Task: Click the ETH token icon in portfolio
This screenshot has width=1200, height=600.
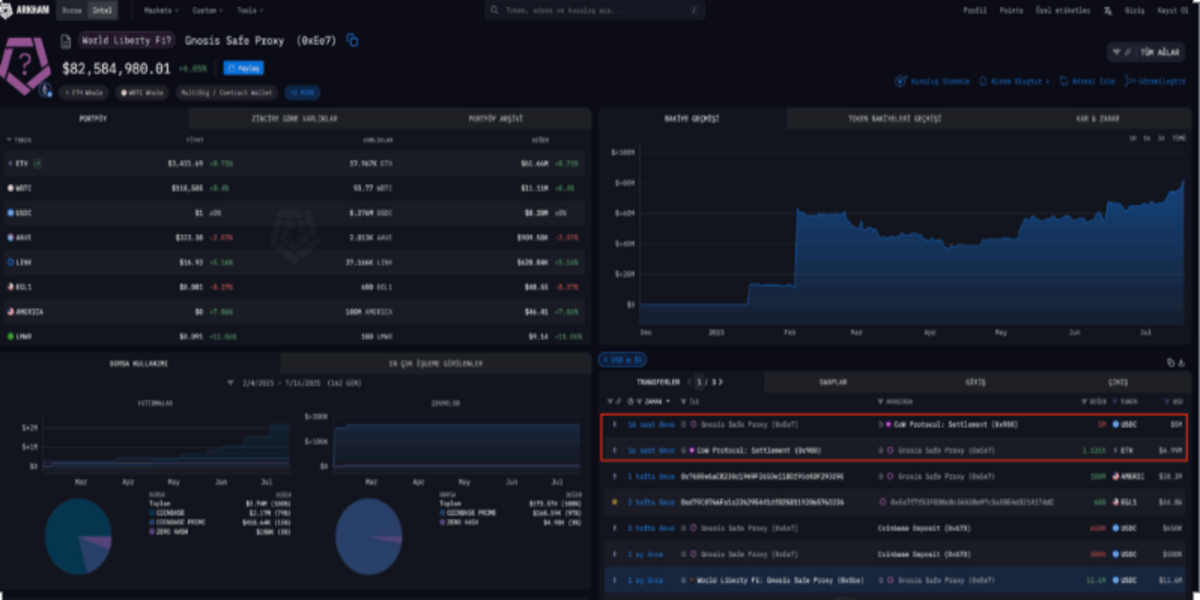Action: point(11,162)
